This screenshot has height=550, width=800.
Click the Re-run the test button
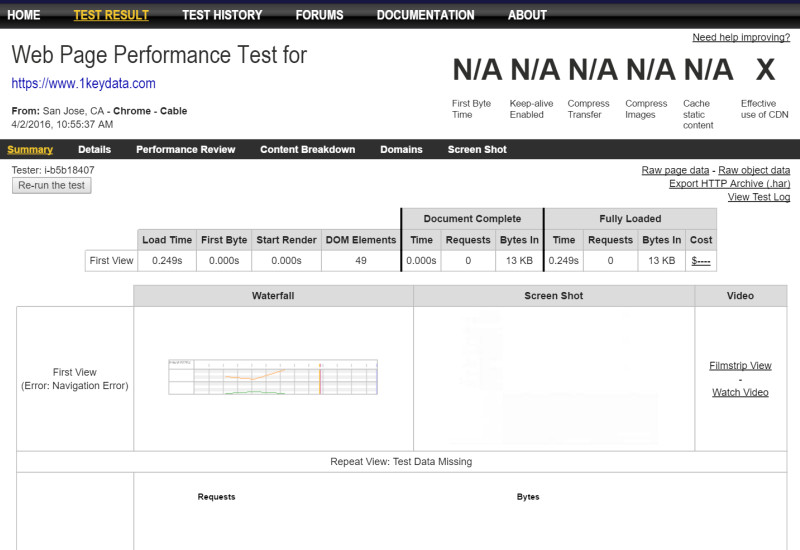52,185
